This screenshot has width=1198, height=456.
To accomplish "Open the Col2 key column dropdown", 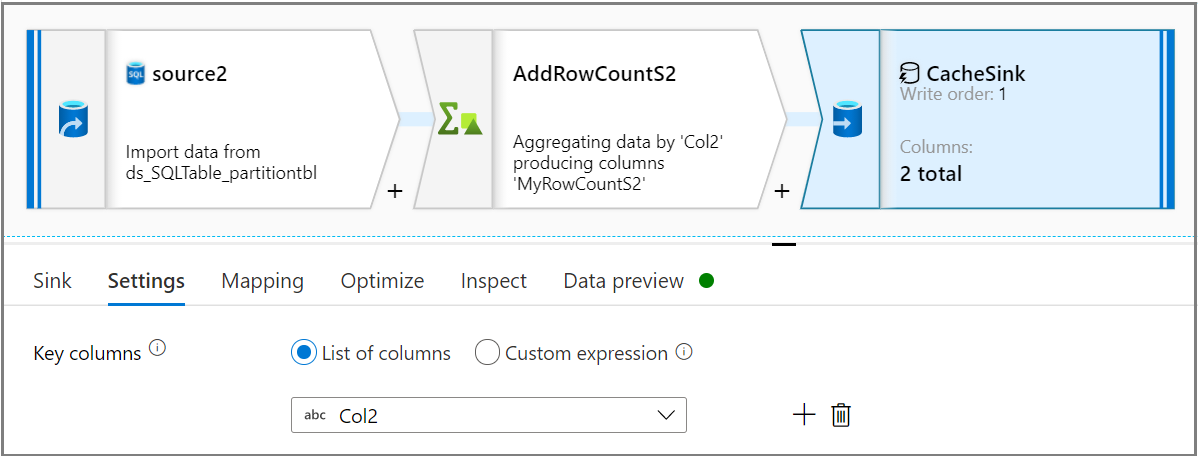I will point(488,415).
